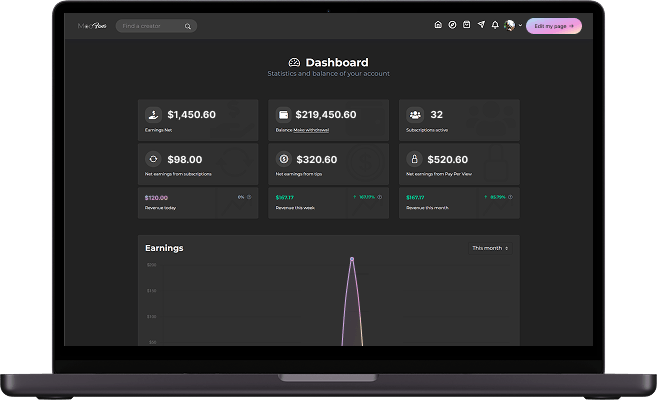Click the info icon on Revenue today
The image size is (657, 401).
click(x=249, y=197)
